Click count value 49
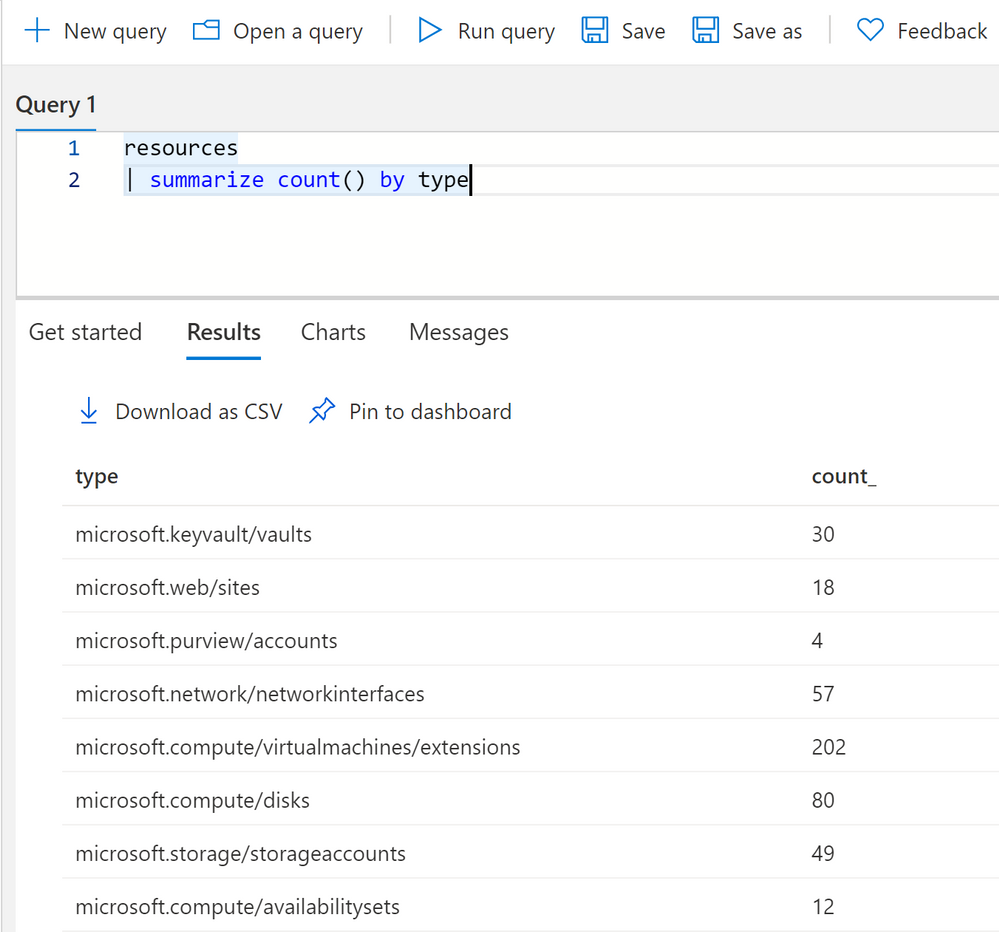 (x=823, y=853)
